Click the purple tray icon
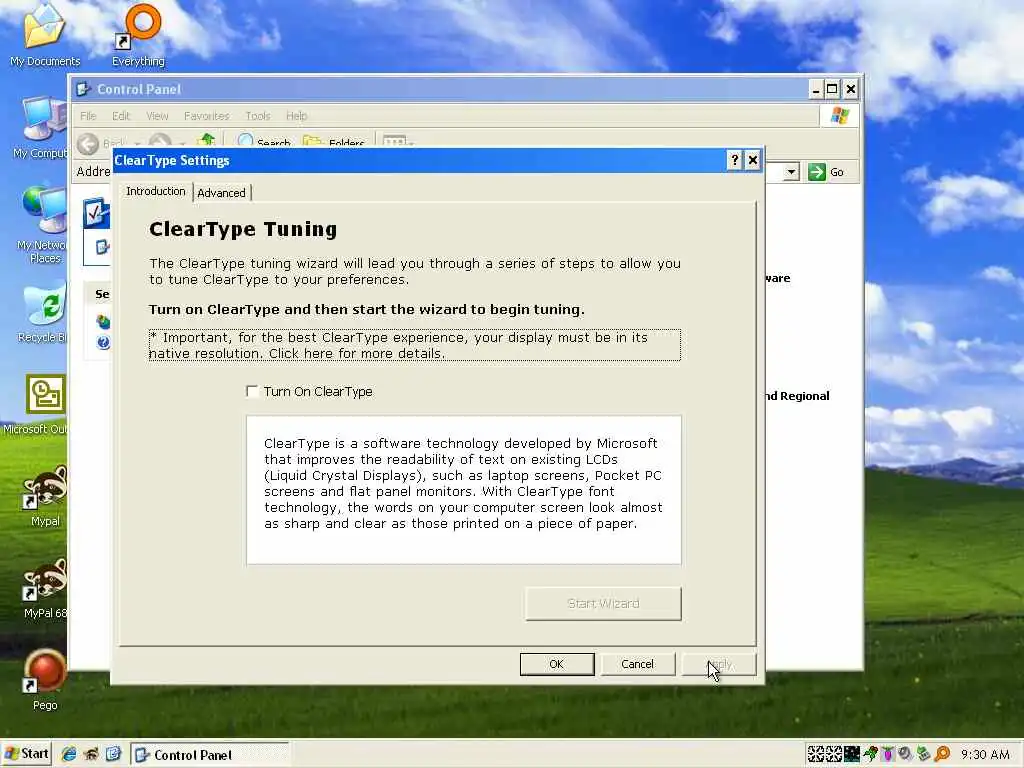This screenshot has height=768, width=1024. pos(888,754)
